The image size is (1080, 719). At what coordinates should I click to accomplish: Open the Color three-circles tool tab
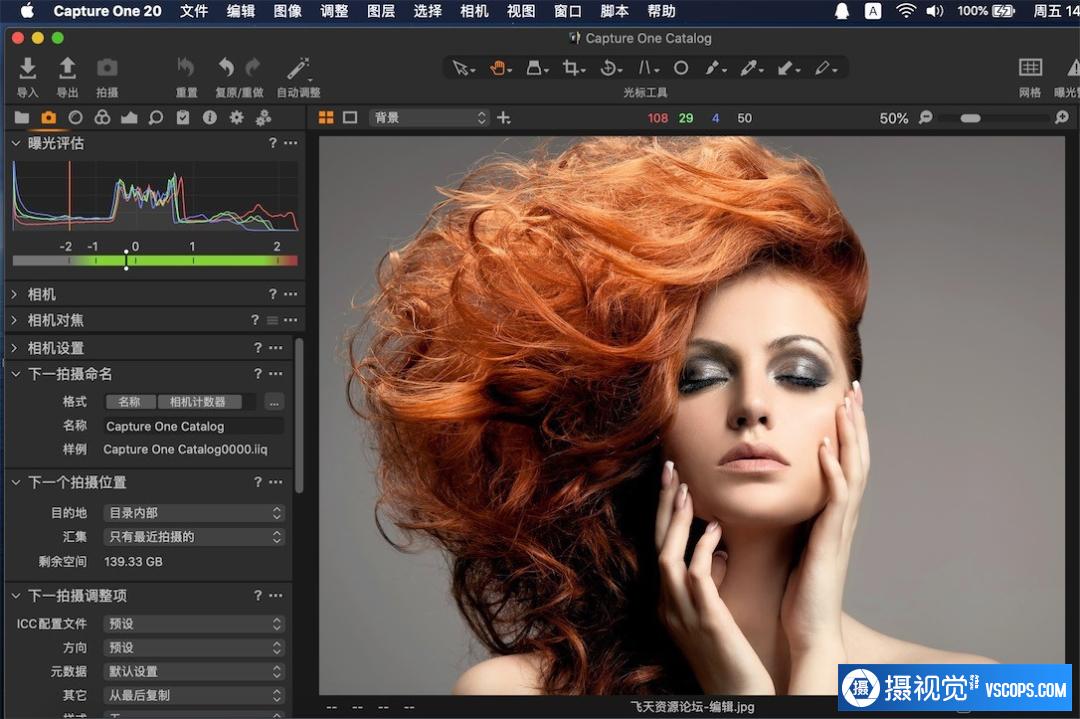(102, 118)
